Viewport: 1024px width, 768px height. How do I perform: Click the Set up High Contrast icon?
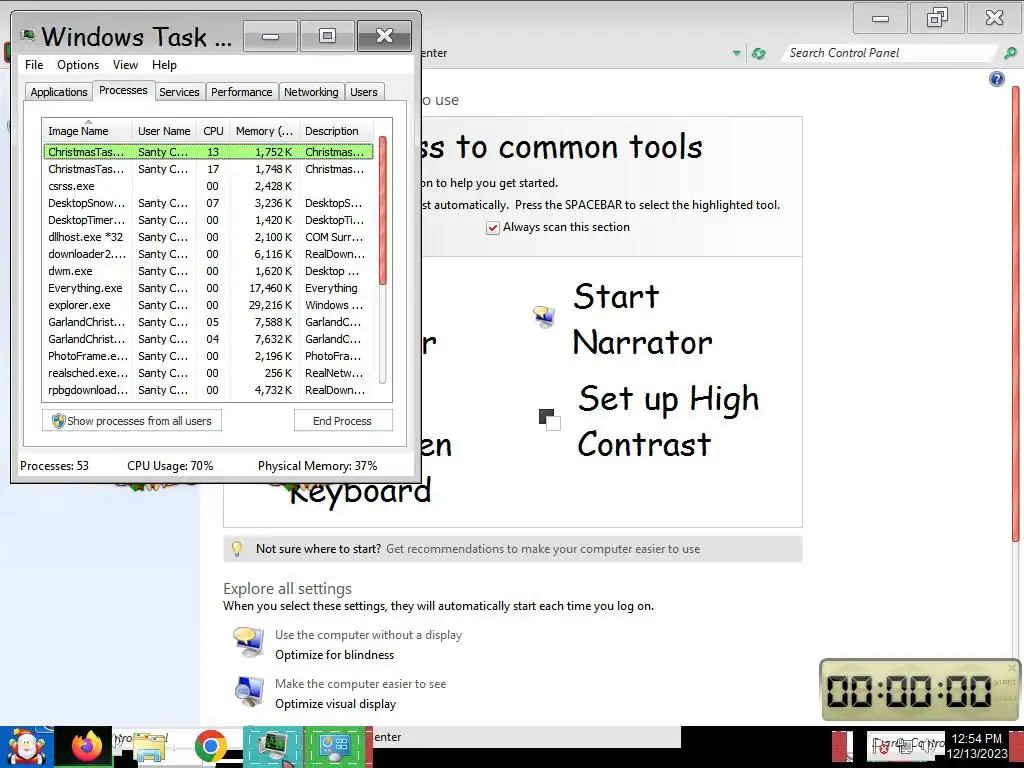(549, 419)
